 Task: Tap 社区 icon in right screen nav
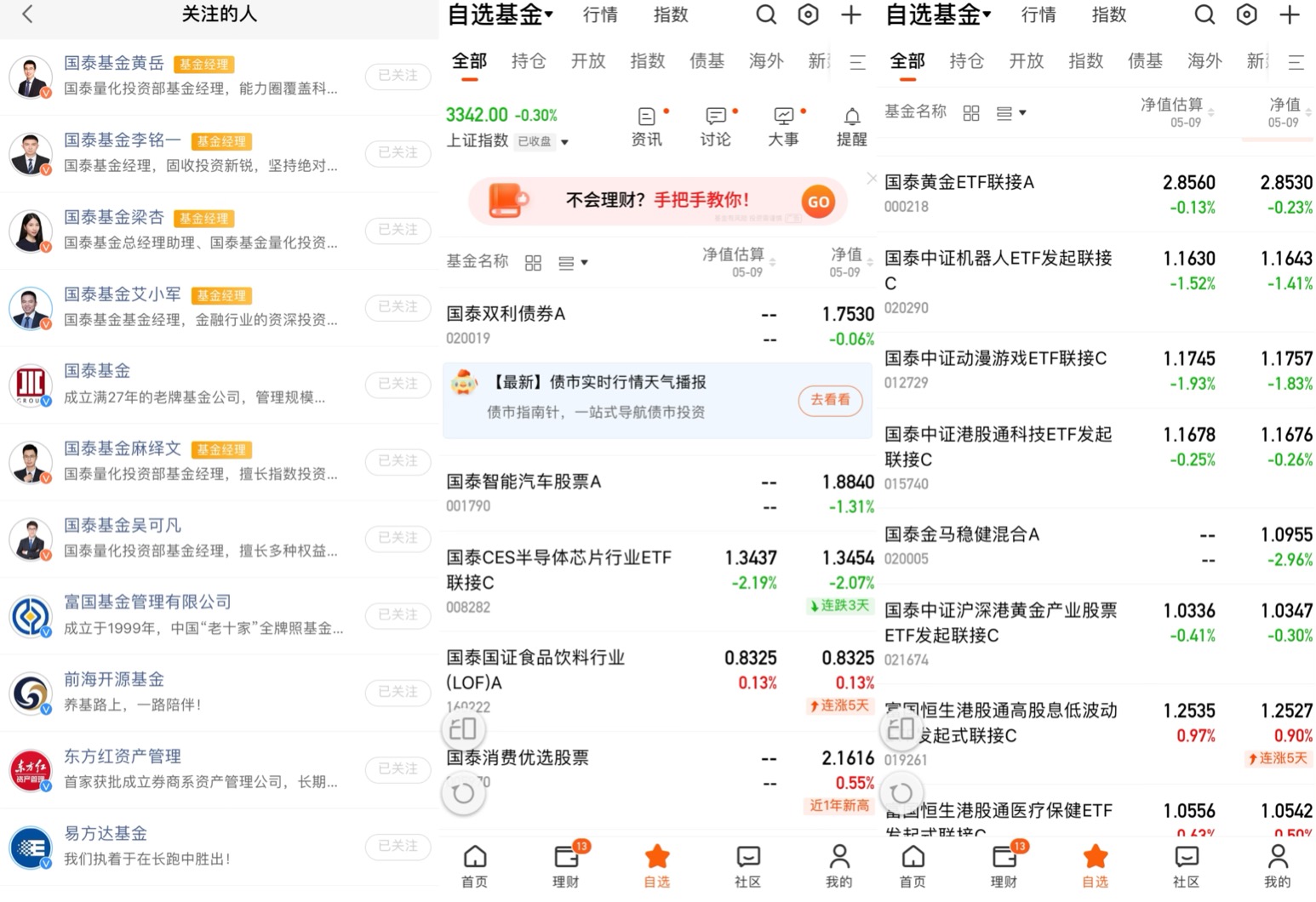point(1186,866)
